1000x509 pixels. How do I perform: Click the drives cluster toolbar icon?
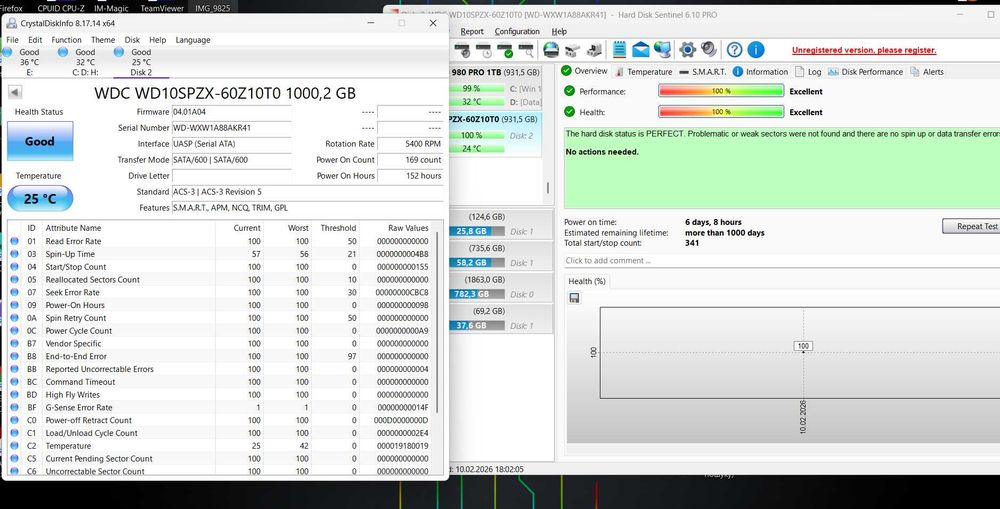[572, 50]
